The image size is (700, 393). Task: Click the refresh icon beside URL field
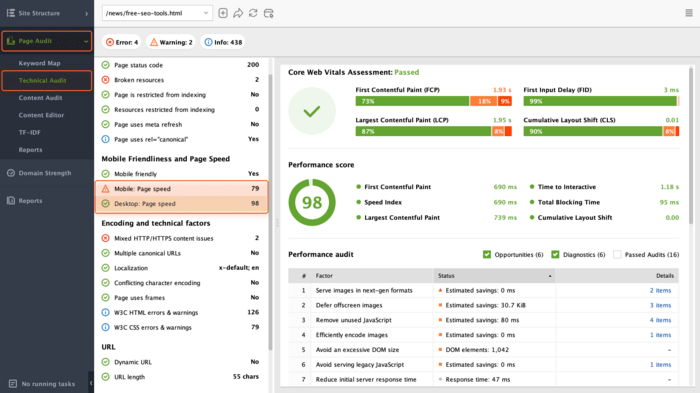253,13
